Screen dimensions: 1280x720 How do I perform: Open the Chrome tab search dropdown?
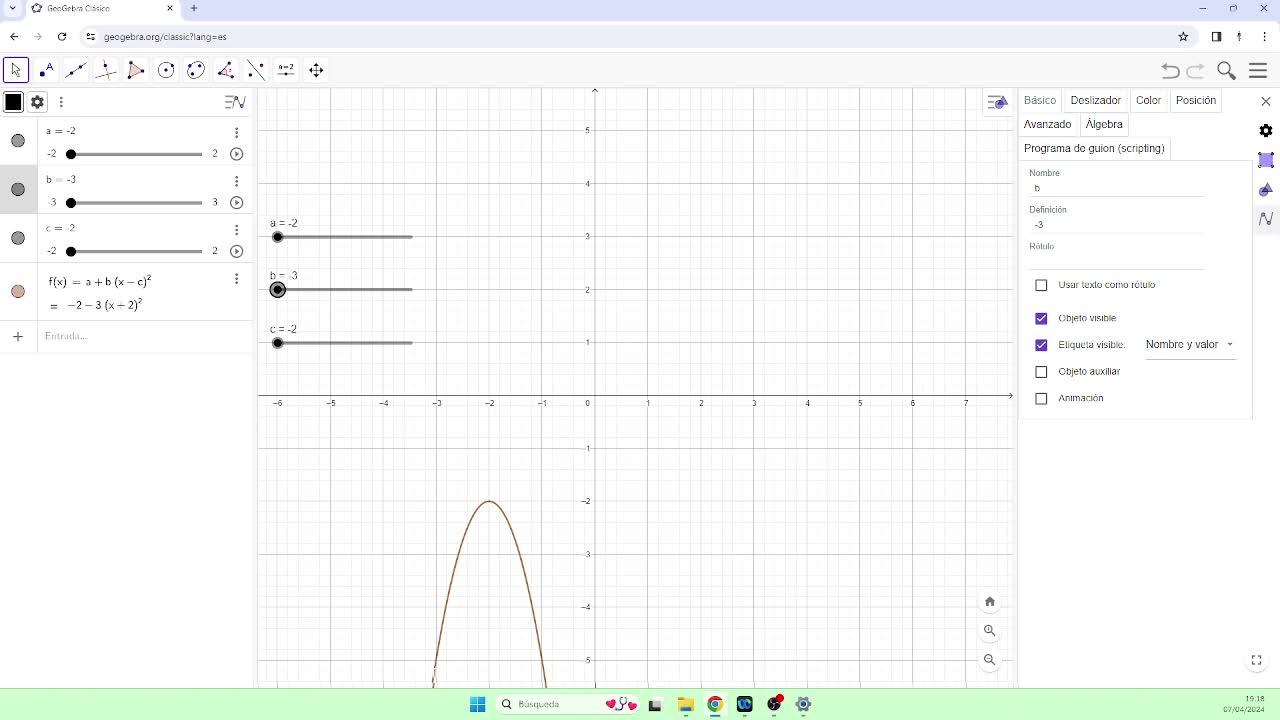pos(12,8)
